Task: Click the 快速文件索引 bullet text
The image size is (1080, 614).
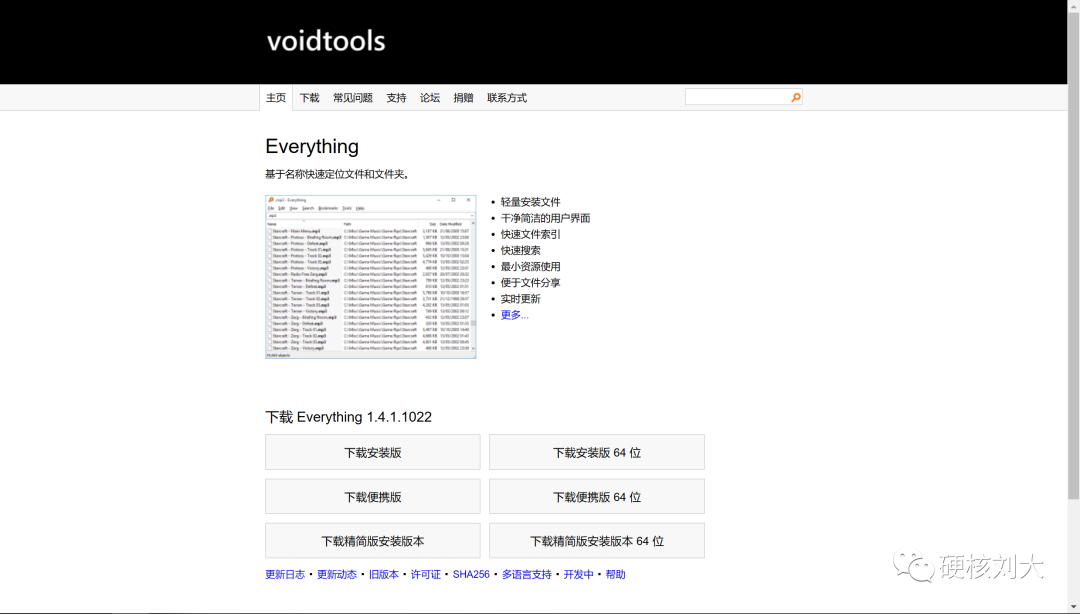Action: [x=530, y=234]
